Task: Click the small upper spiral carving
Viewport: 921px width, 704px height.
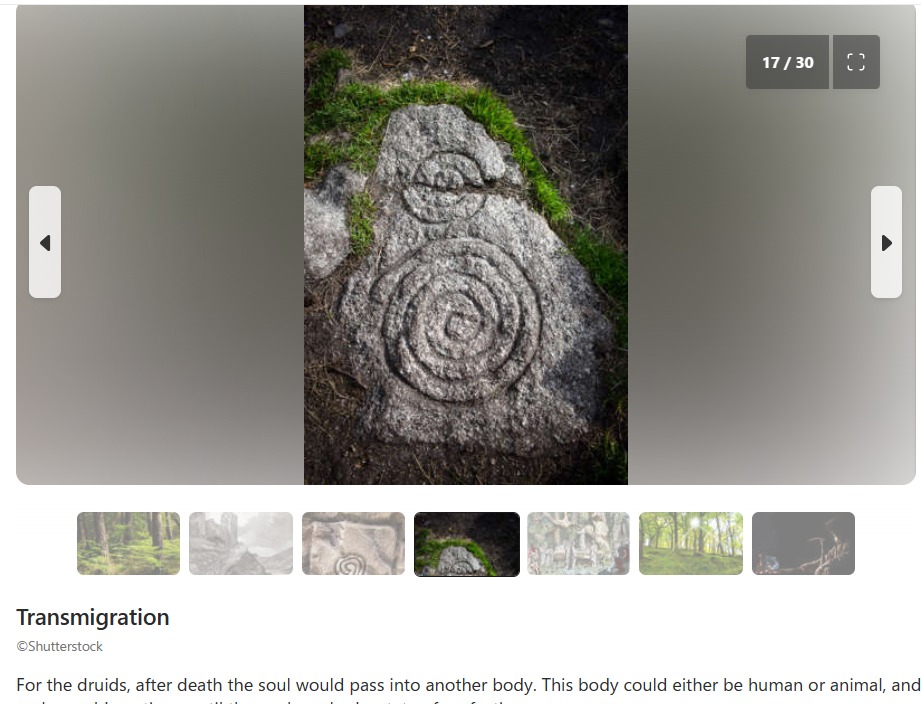Action: pyautogui.click(x=443, y=187)
